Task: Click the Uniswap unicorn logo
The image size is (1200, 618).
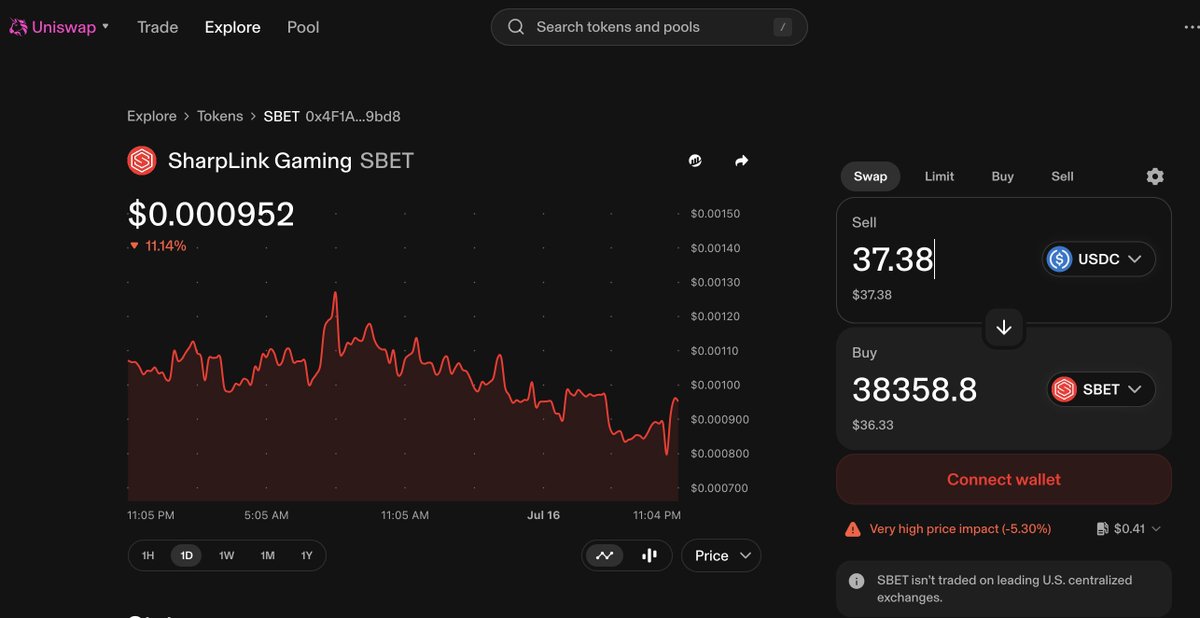Action: 18,27
